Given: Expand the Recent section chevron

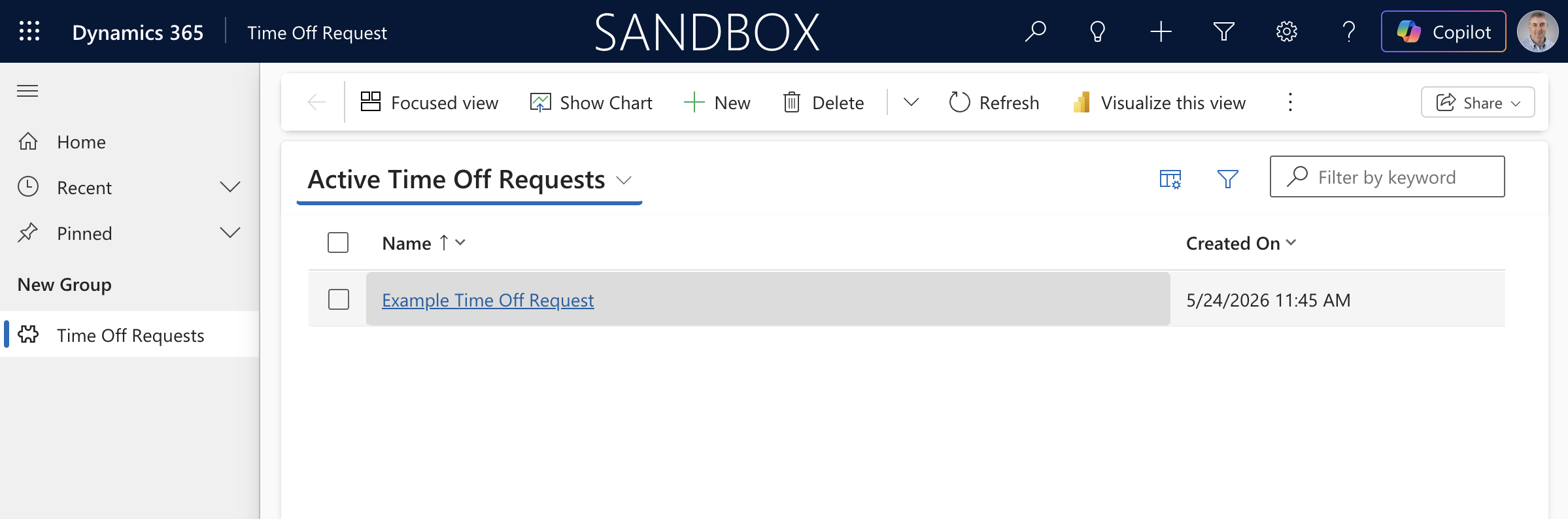Looking at the screenshot, I should coord(230,188).
